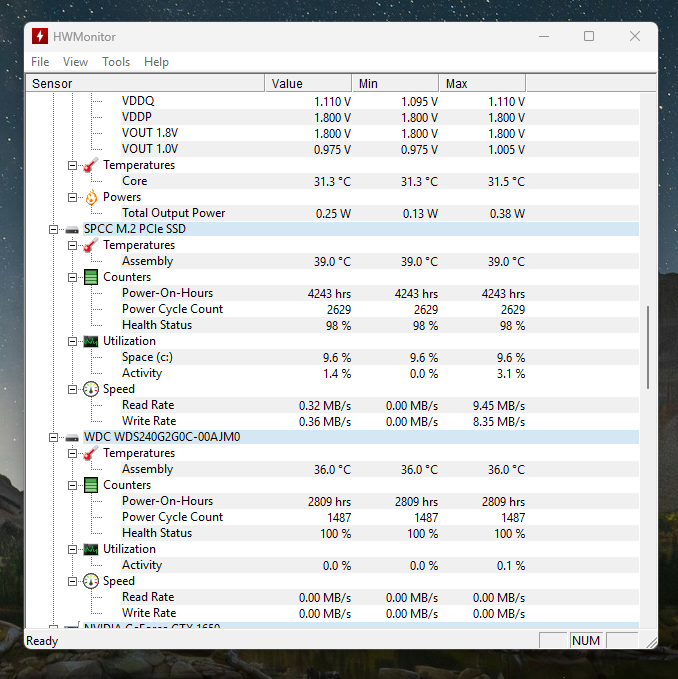
Task: Click the WDC Temperatures thermometer icon
Action: (91, 453)
